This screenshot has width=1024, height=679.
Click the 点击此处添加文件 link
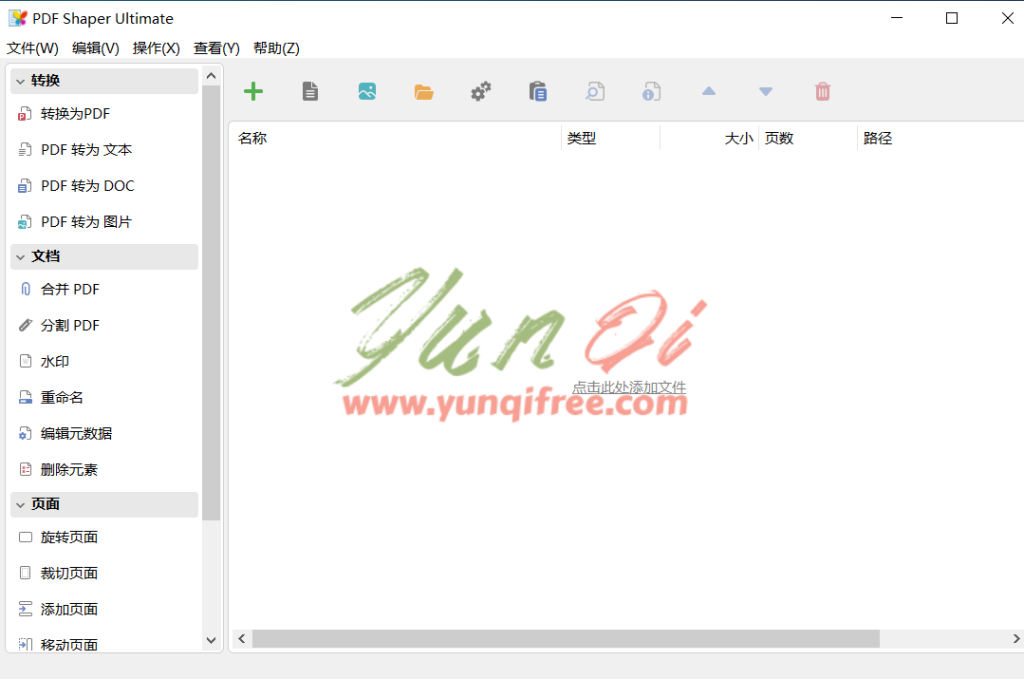[x=630, y=387]
